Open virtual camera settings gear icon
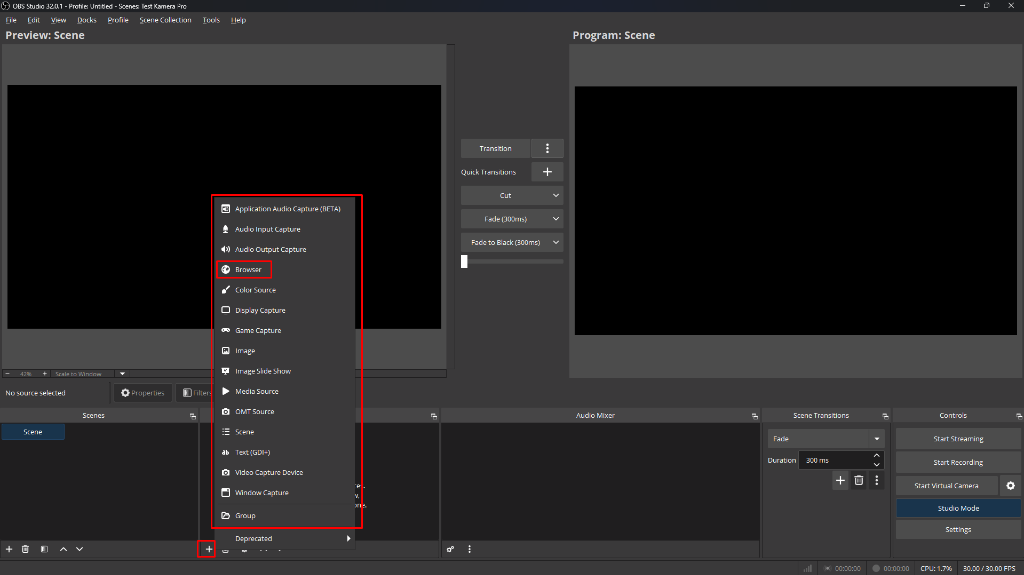The height and width of the screenshot is (575, 1024). pyautogui.click(x=1011, y=485)
